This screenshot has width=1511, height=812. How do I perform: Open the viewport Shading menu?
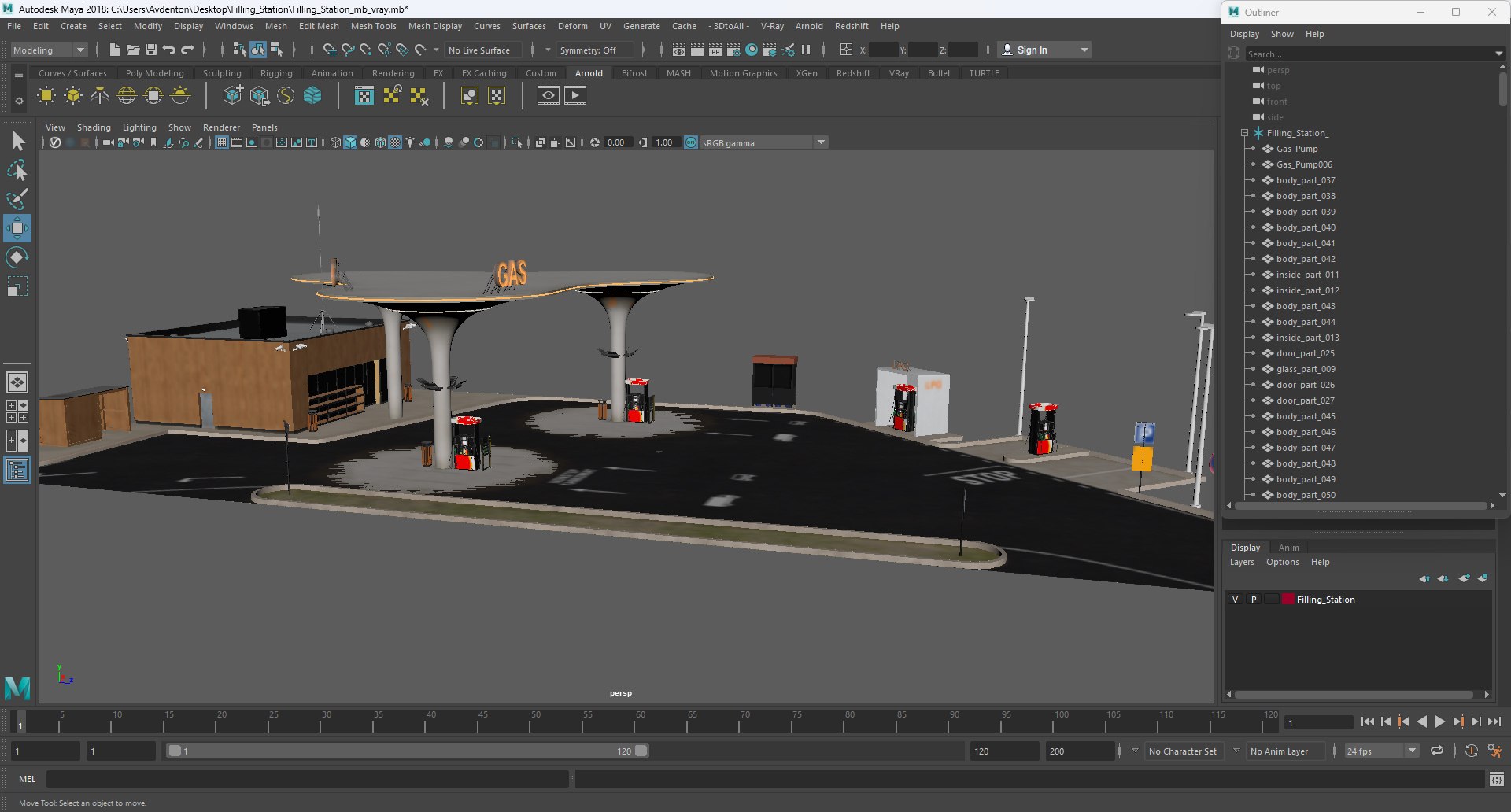click(94, 127)
